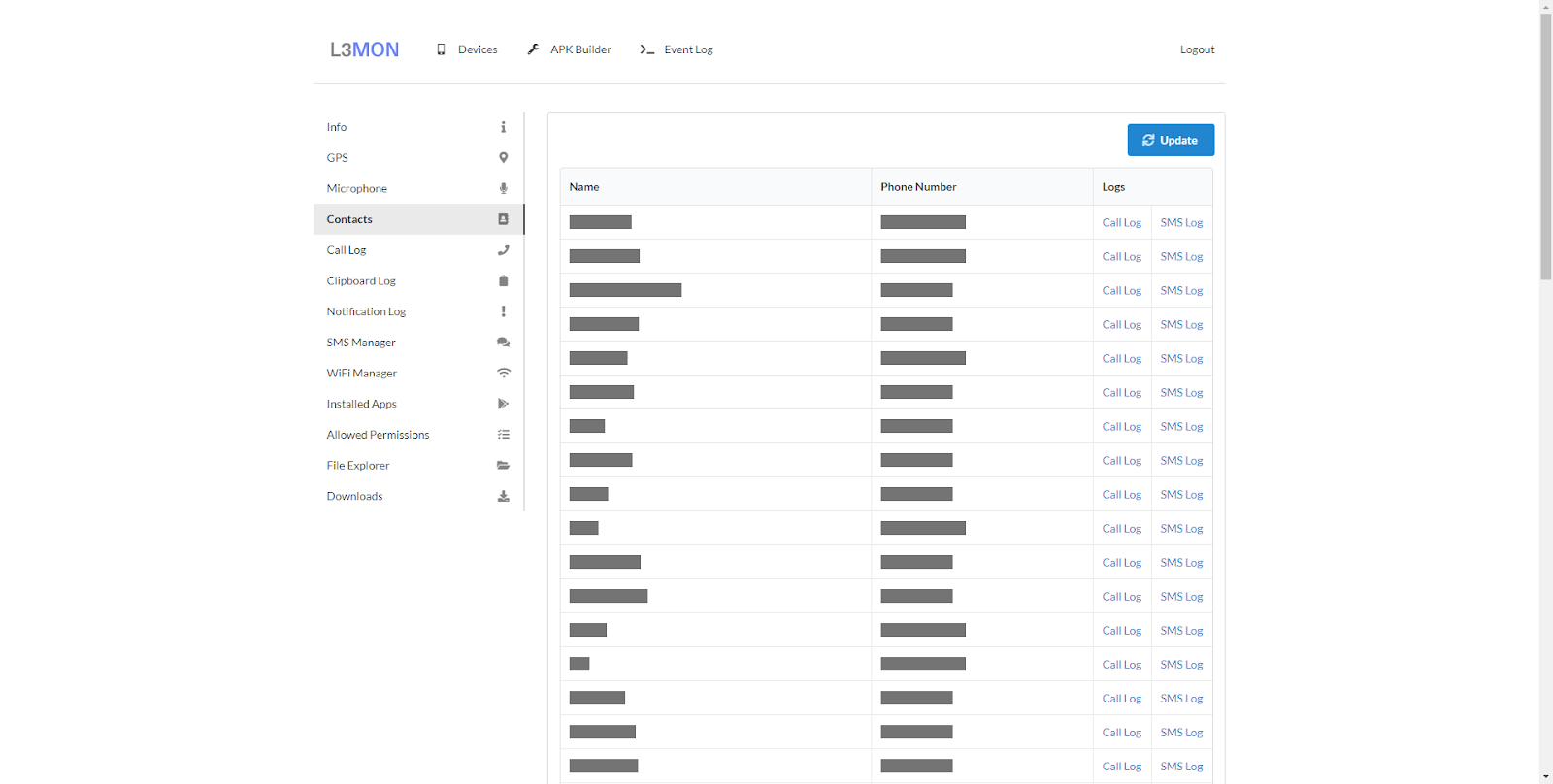1553x784 pixels.
Task: Click the File Explorer folder icon
Action: tap(503, 466)
